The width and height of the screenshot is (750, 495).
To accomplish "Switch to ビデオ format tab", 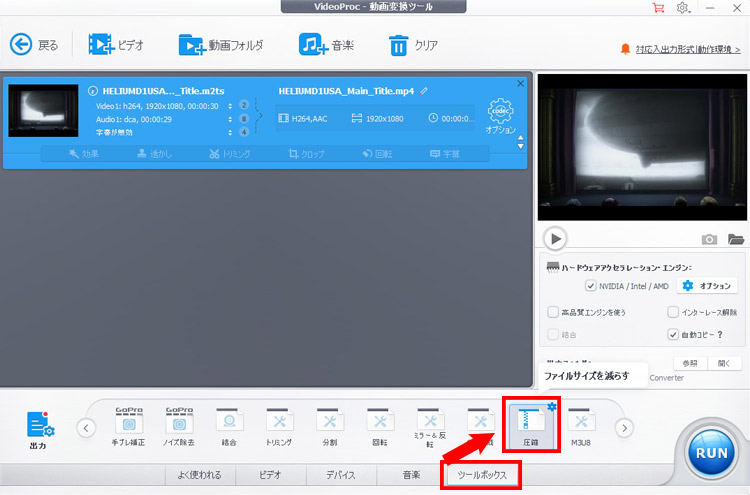I will coord(270,475).
